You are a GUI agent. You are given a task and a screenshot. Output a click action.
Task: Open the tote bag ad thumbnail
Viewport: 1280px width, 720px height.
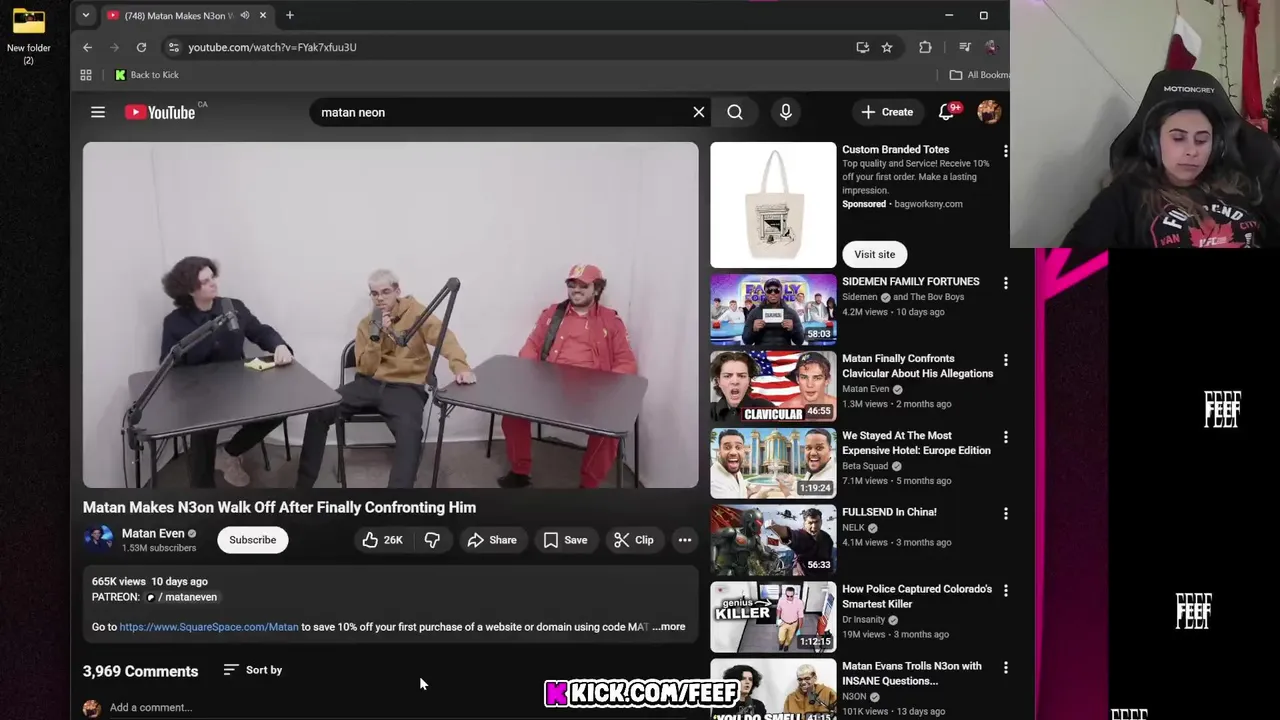tap(773, 205)
